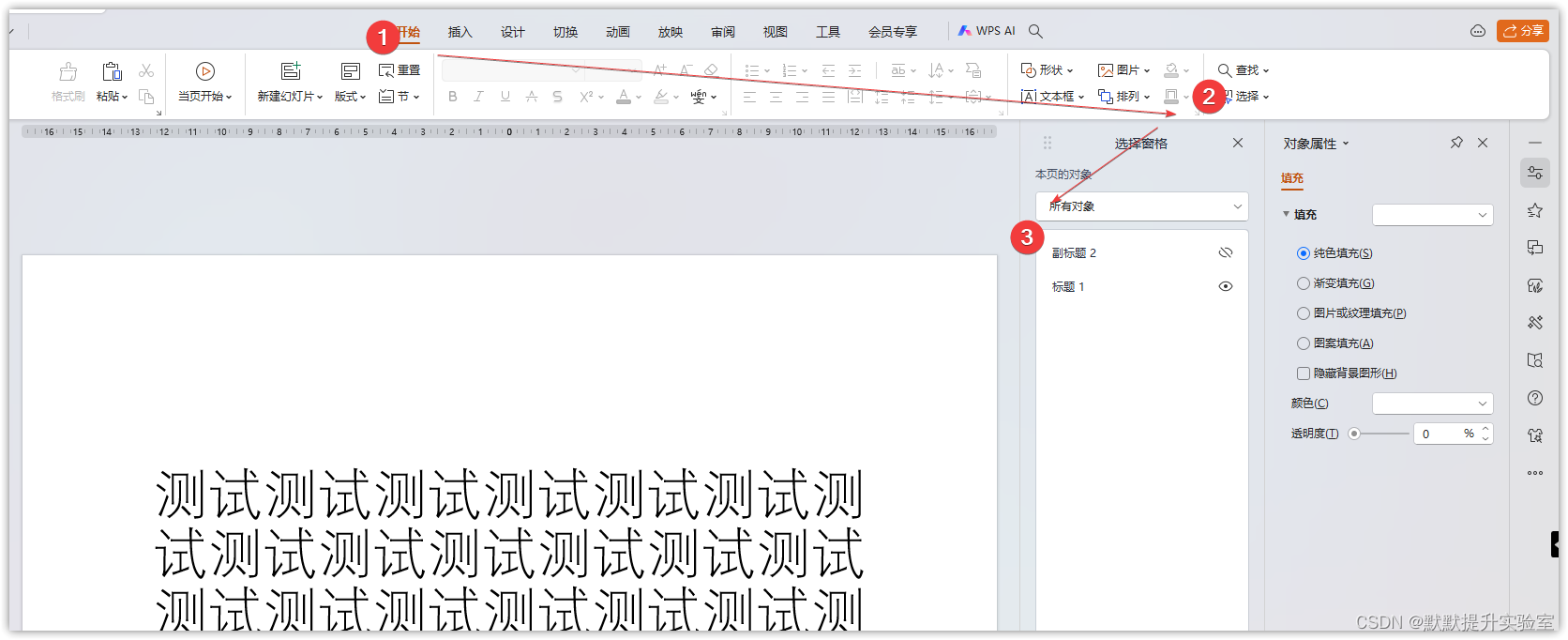1568x640 pixels.
Task: Open the All Objects (所有对象) combo box
Action: coord(1142,206)
